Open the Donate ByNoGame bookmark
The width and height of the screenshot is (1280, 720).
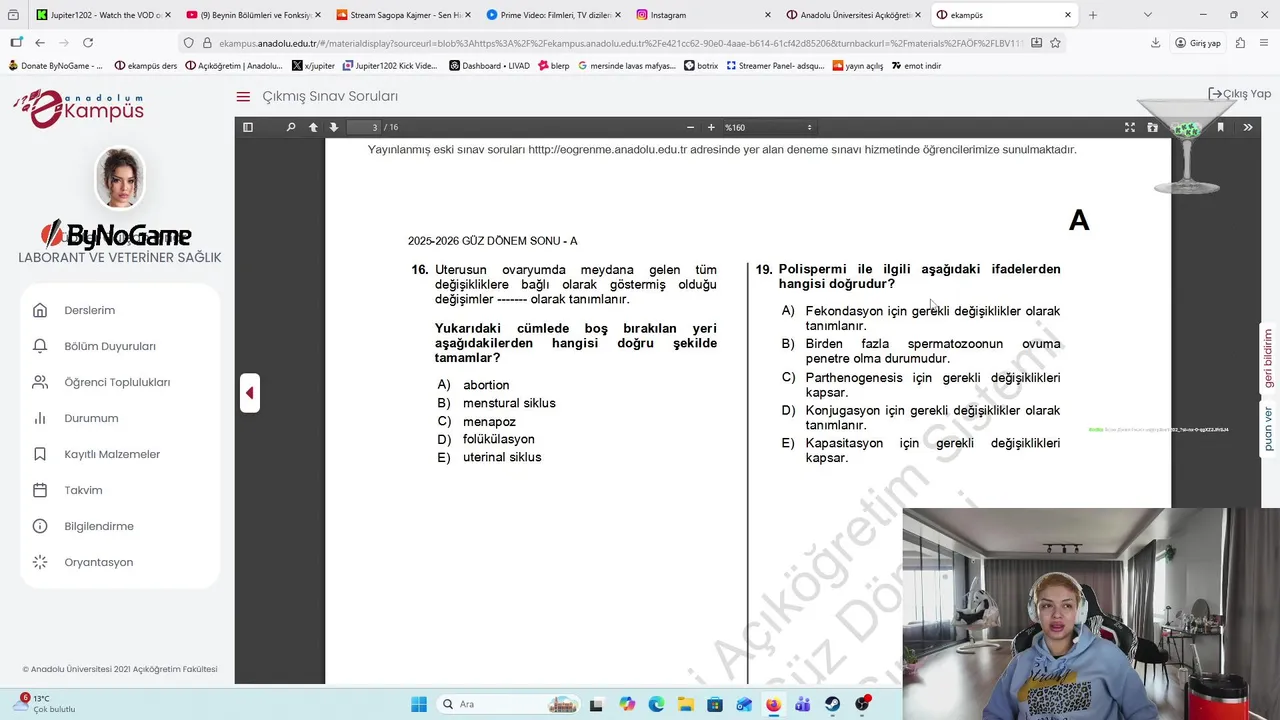56,66
